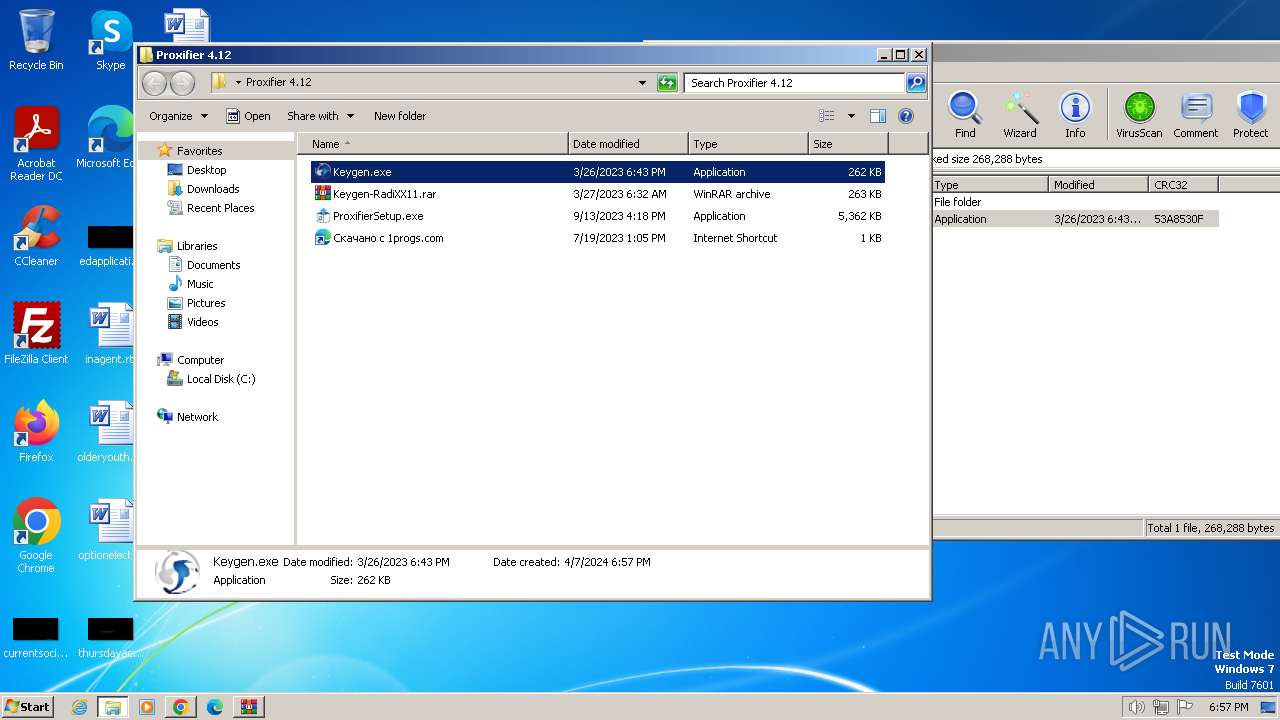Click the Search Proxifier 4.12 field

tap(795, 83)
